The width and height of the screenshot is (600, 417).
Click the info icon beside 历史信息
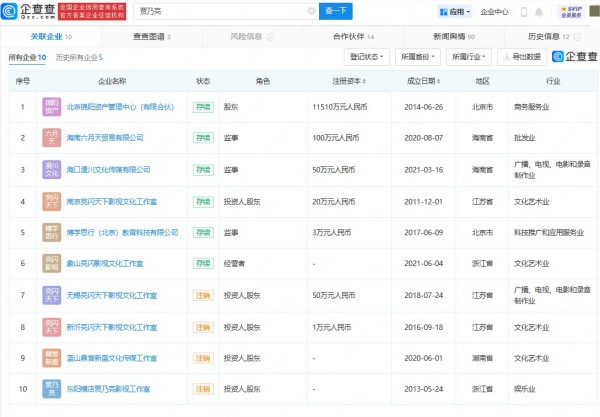coord(577,36)
